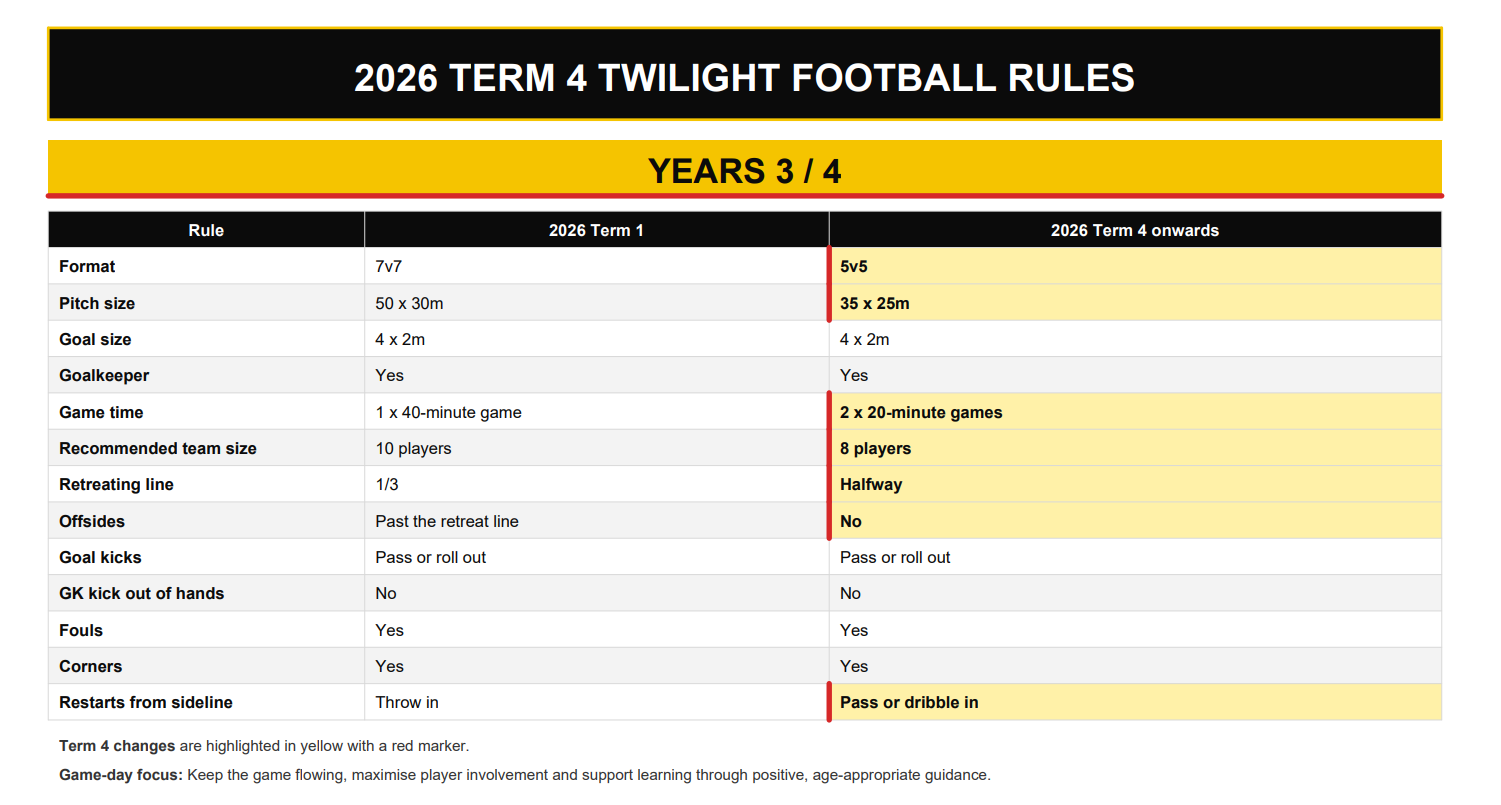Image resolution: width=1501 pixels, height=805 pixels.
Task: Click the 2026 Term 4 Twilight Football Rules title
Action: [x=744, y=77]
